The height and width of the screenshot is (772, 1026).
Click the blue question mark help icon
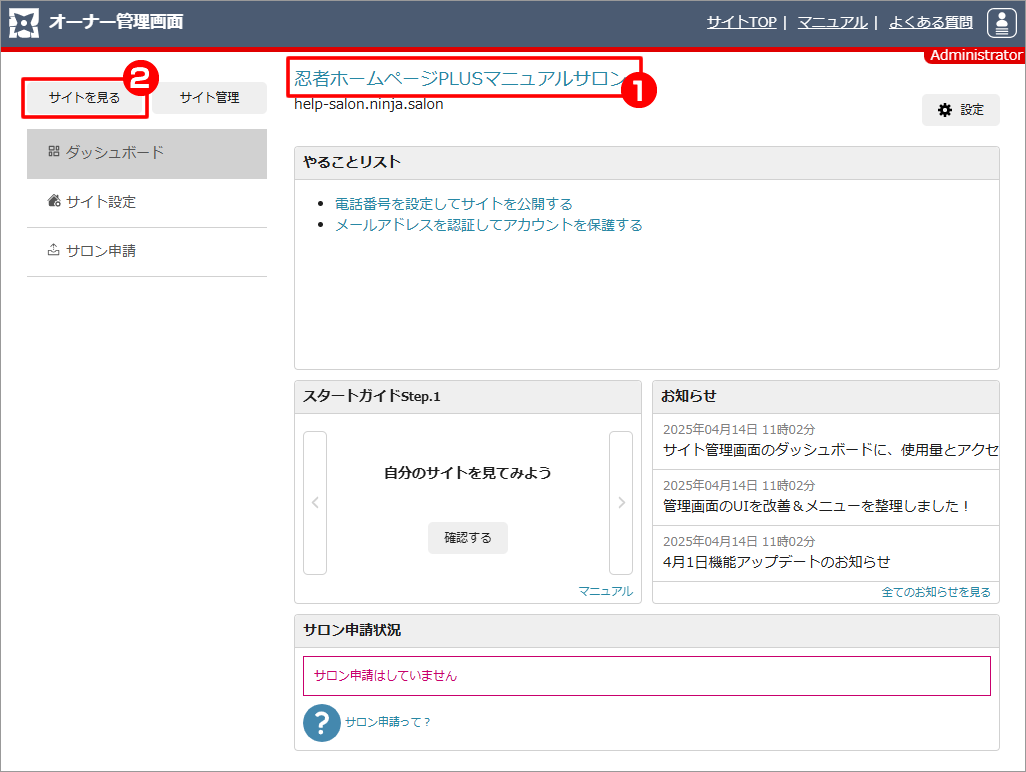322,722
